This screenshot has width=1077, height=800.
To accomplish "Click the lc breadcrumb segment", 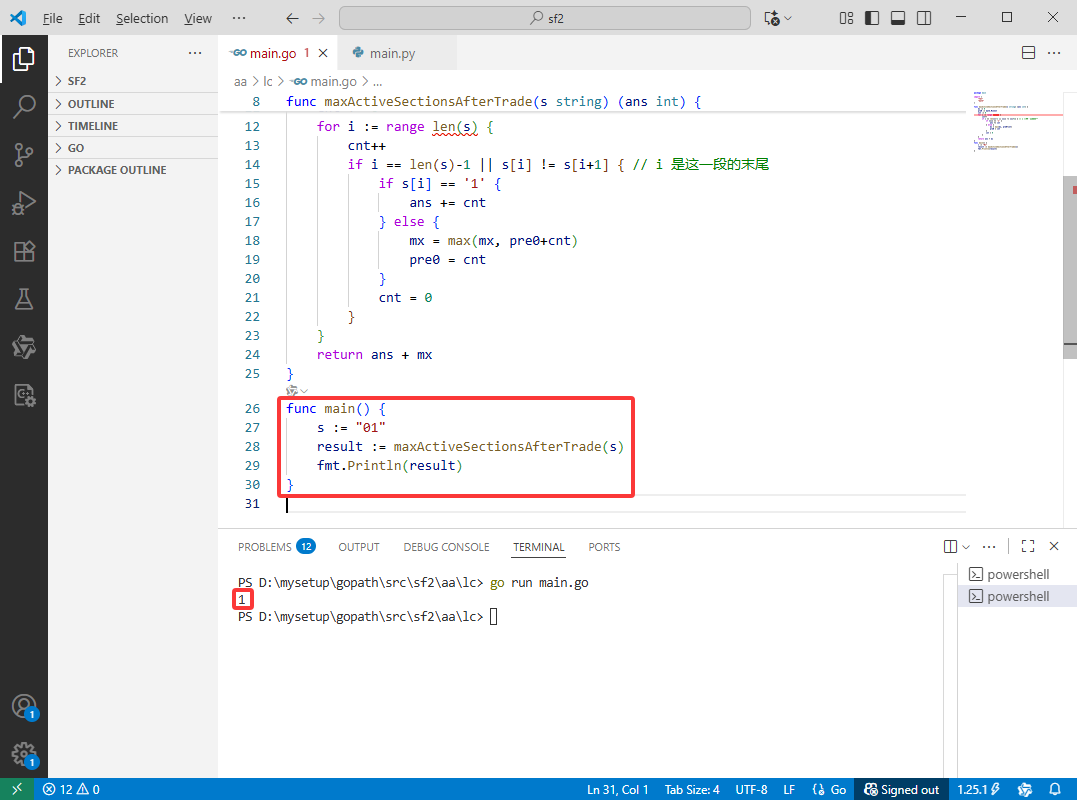I will (268, 81).
